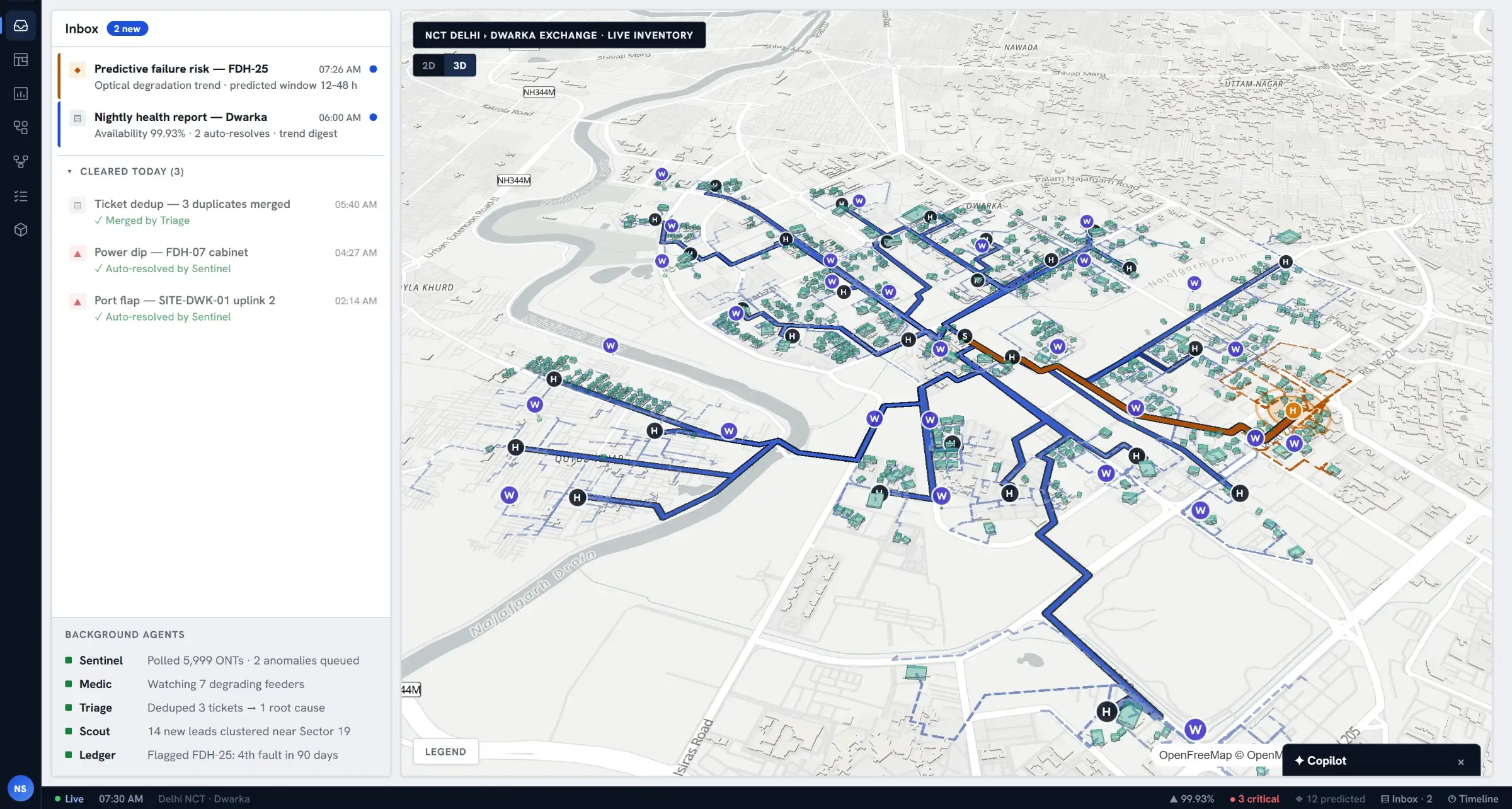Click the OpenFreeMap attribution link
The width and height of the screenshot is (1512, 809).
coord(1195,755)
